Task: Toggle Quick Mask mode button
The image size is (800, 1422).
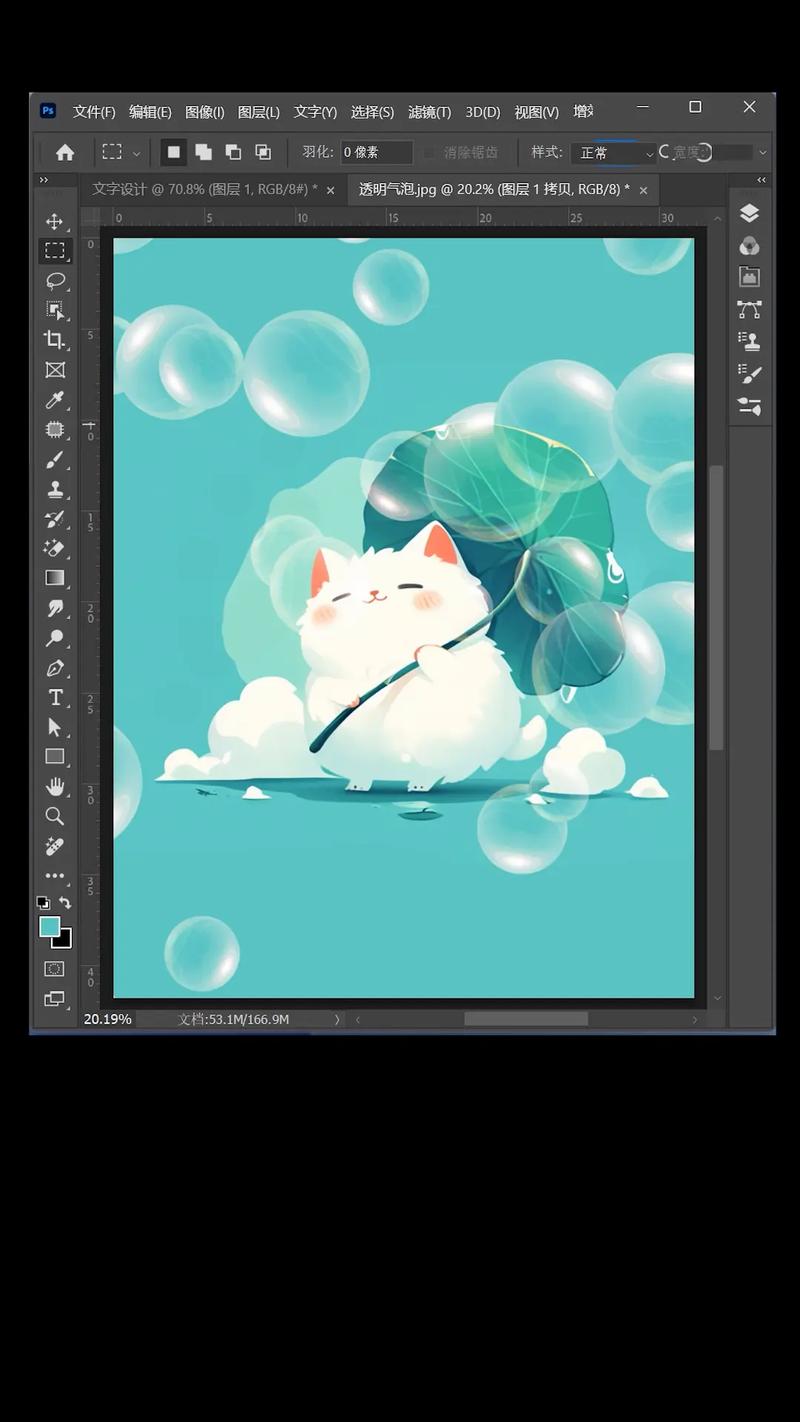Action: tap(55, 969)
